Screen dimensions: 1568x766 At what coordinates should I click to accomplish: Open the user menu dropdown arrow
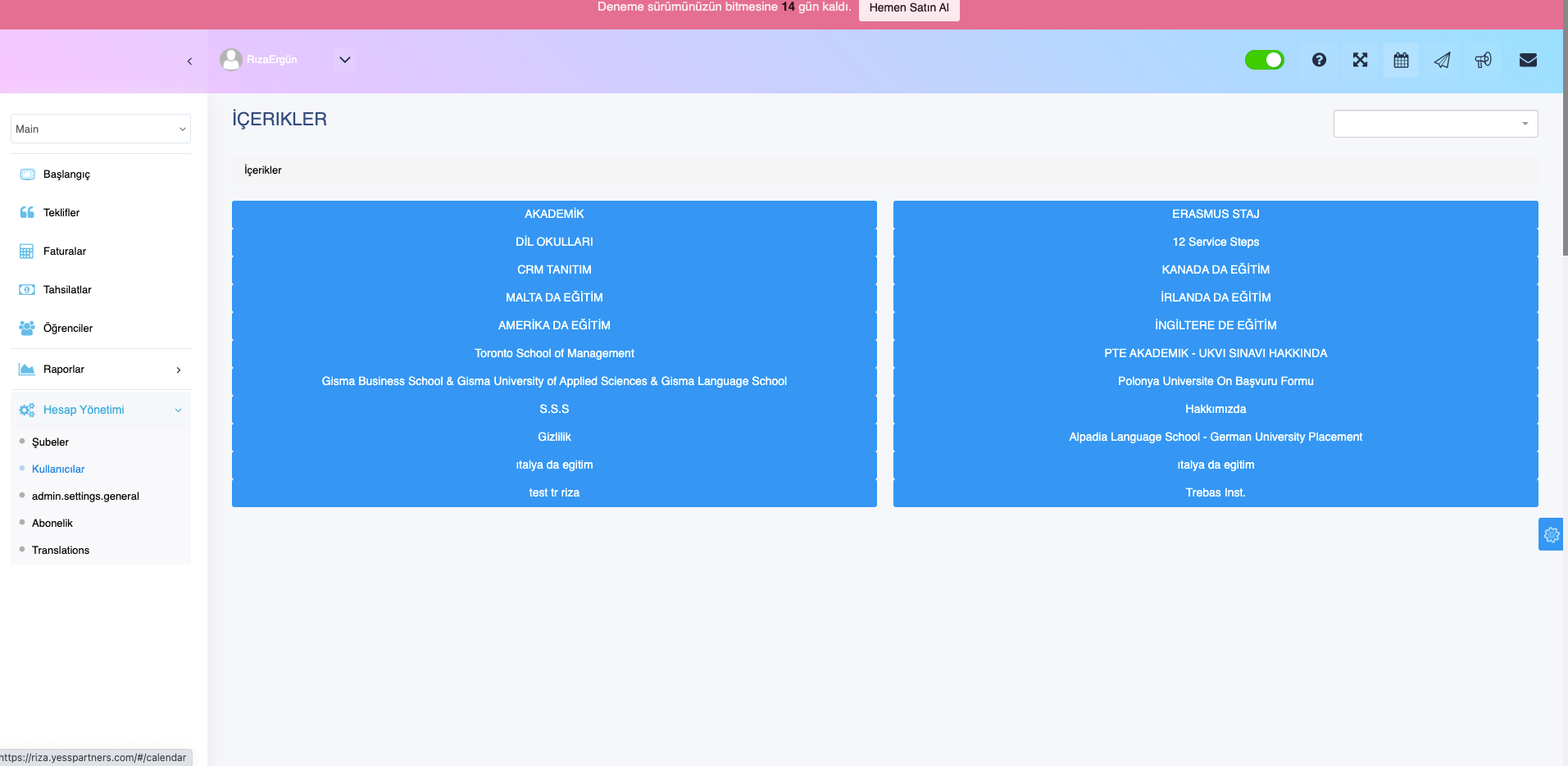click(x=345, y=60)
